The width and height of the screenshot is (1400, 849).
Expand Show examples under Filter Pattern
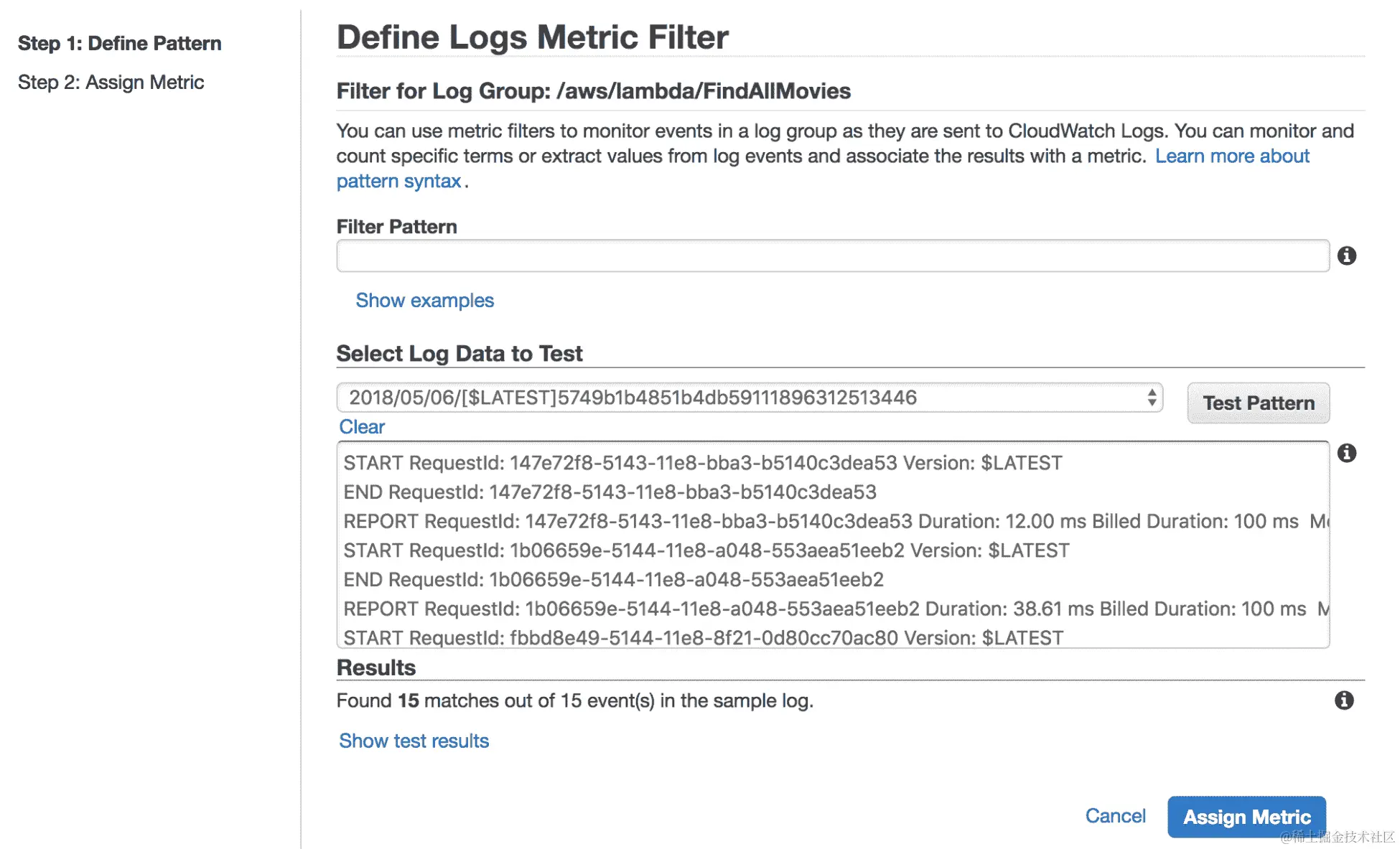tap(424, 300)
